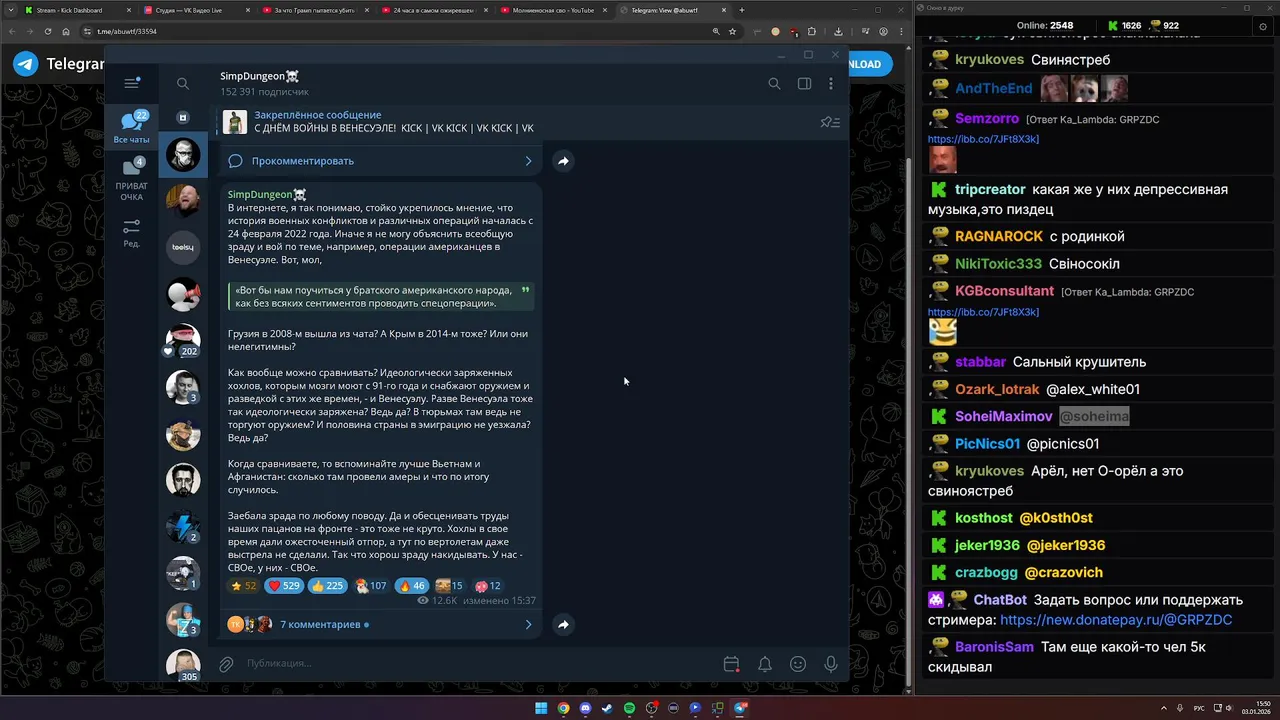This screenshot has width=1280, height=720.
Task: Toggle the reaction showing 15
Action: coord(450,586)
